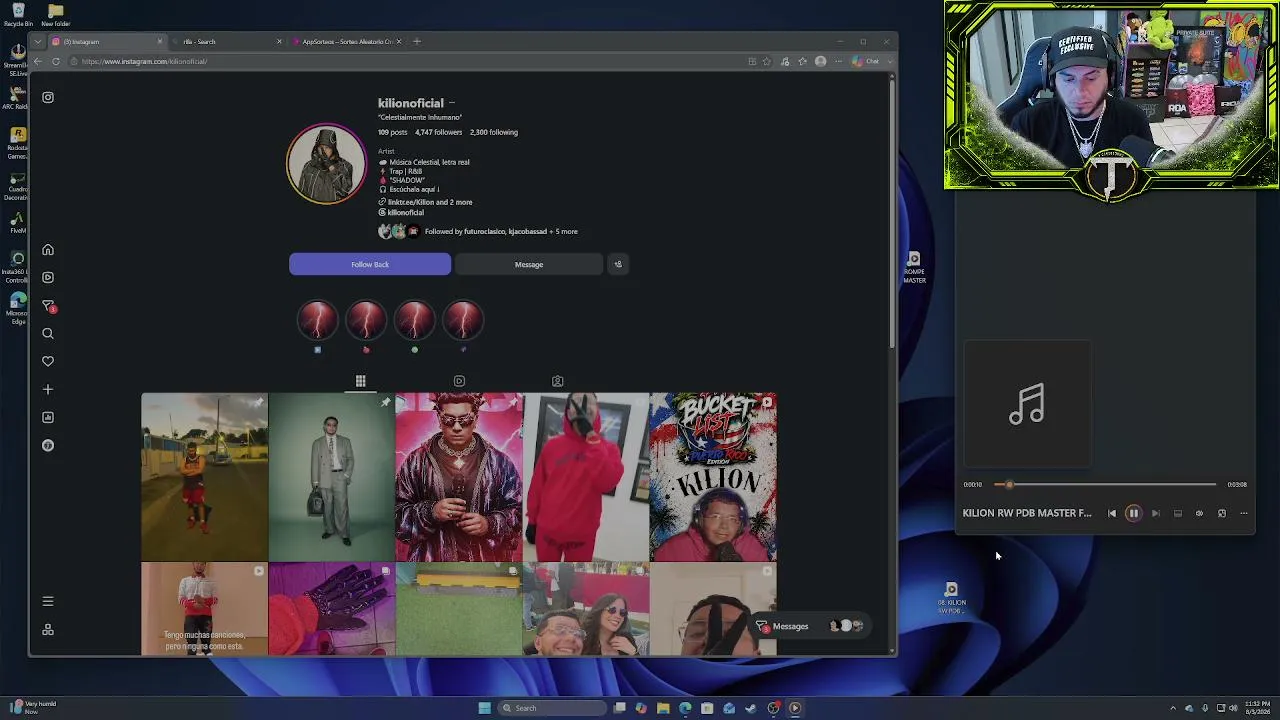This screenshot has width=1280, height=720.
Task: Mute volume in the media player
Action: [x=1199, y=513]
